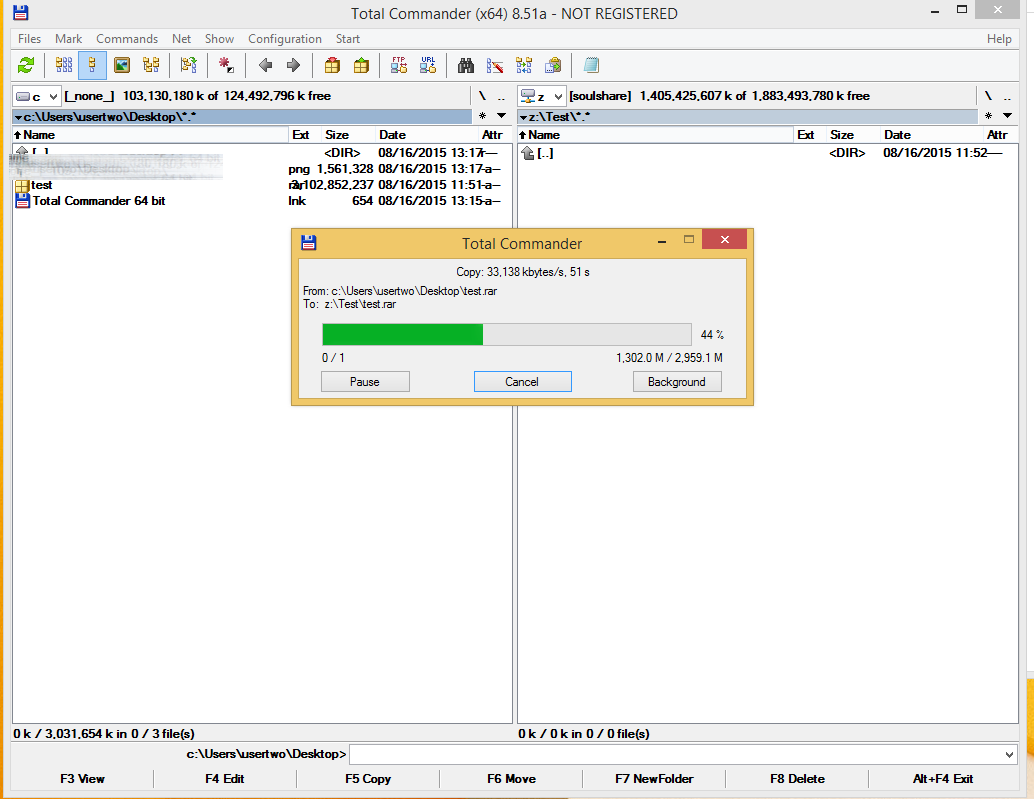Go to root with right panel backslash button

(x=988, y=96)
